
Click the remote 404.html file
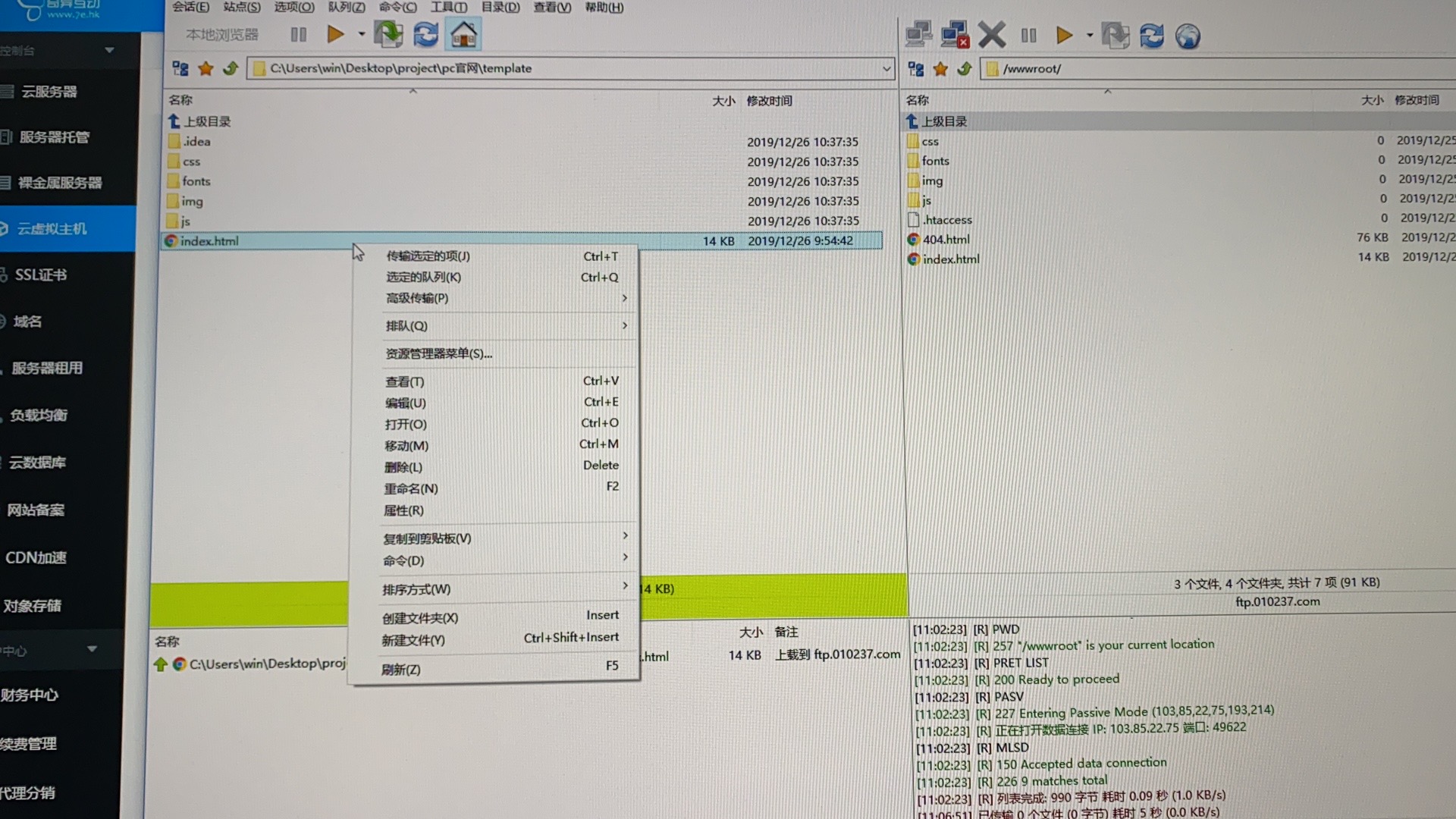tap(946, 240)
